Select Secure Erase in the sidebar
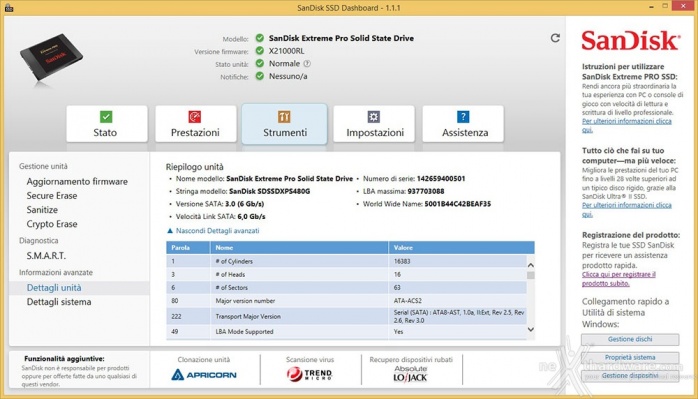 [x=52, y=195]
